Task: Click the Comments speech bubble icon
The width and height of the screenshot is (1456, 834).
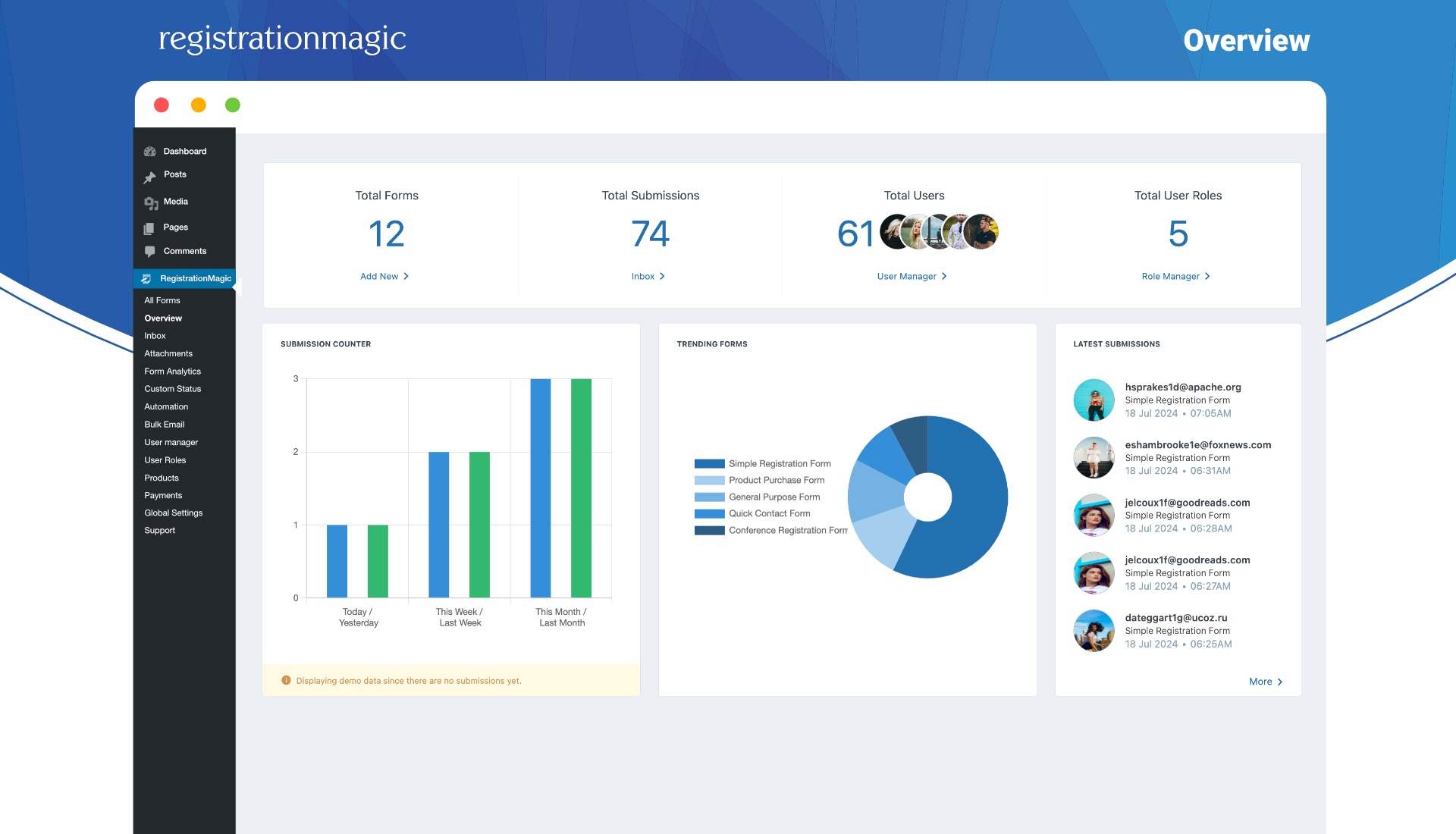Action: 150,252
